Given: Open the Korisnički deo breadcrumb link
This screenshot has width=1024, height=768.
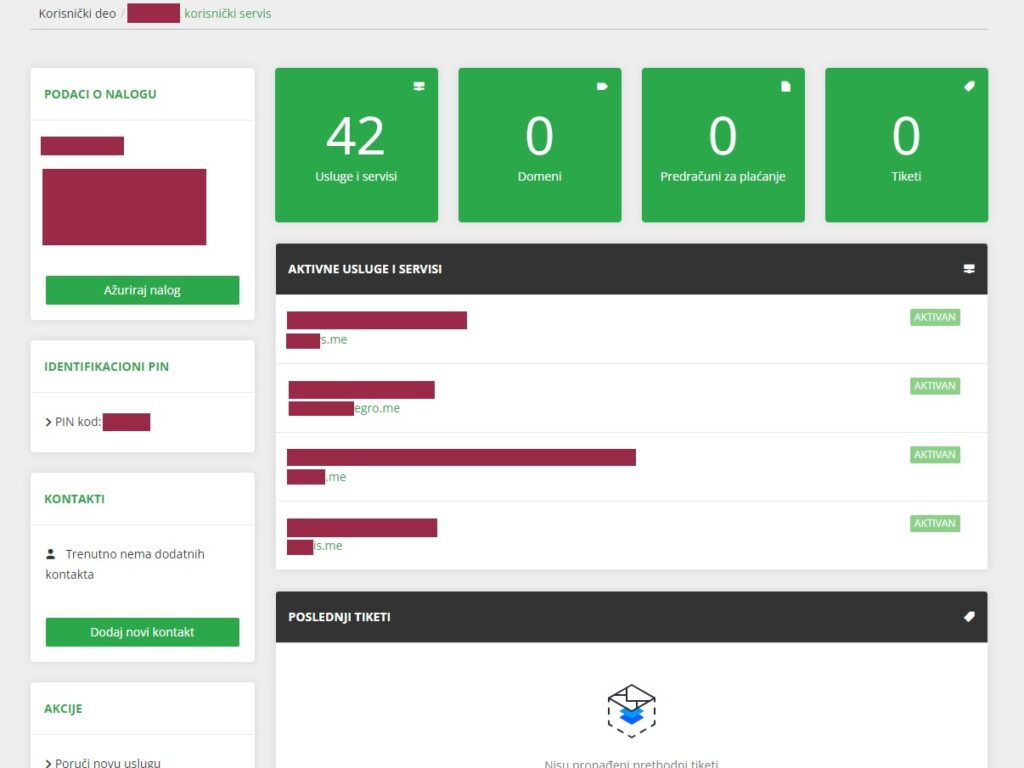Looking at the screenshot, I should click(x=77, y=14).
